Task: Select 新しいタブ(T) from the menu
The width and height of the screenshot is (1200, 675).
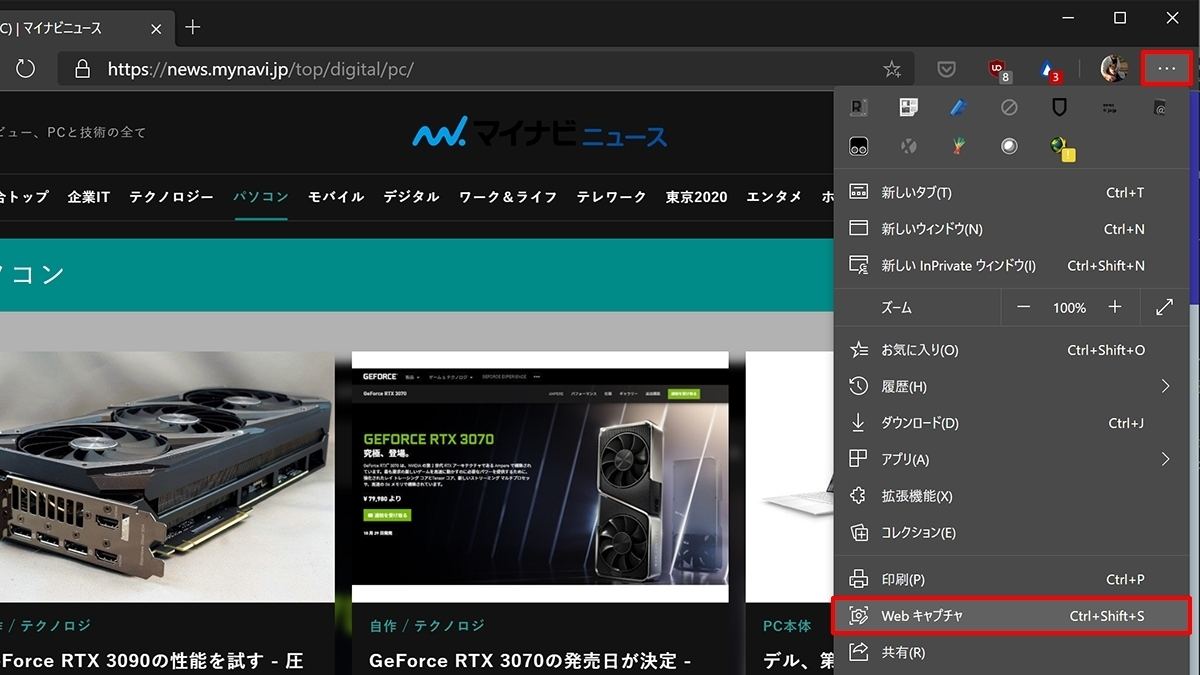Action: coord(1013,192)
